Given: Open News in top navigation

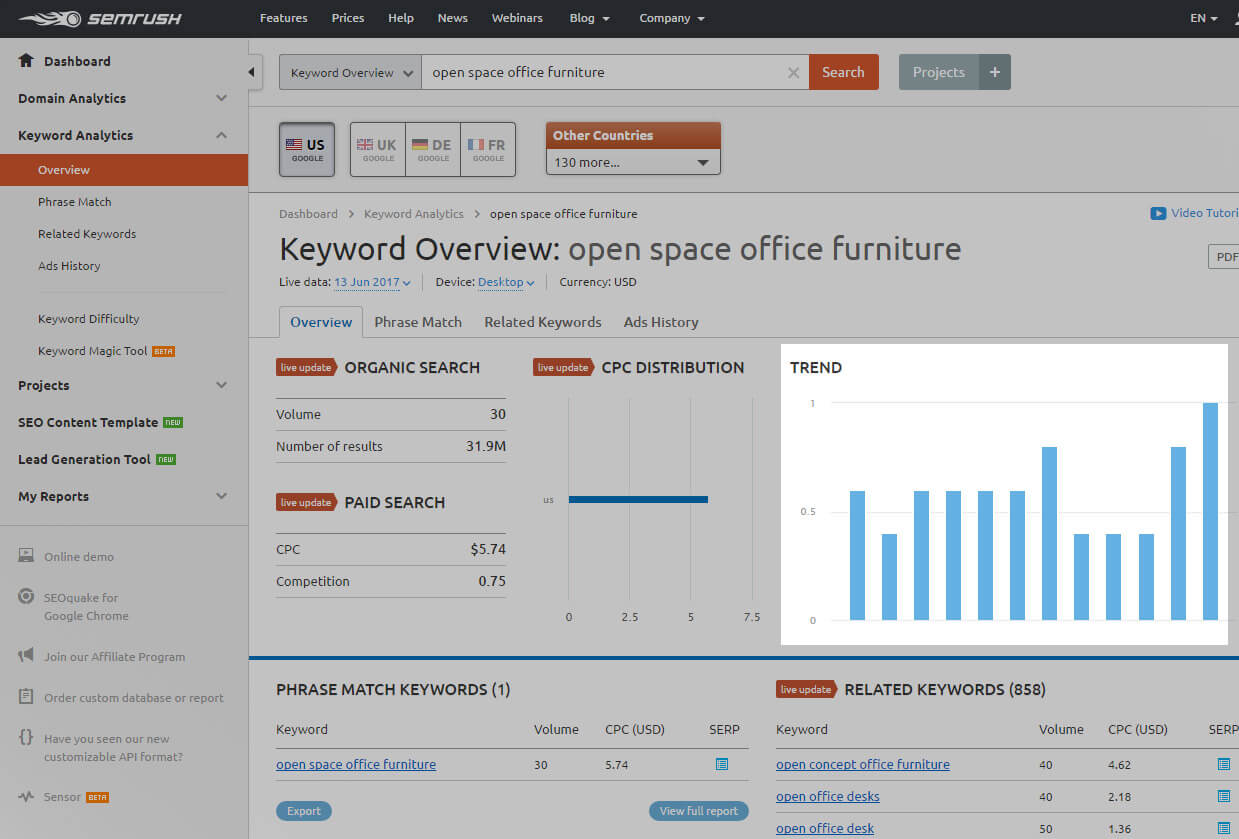Looking at the screenshot, I should (x=453, y=18).
